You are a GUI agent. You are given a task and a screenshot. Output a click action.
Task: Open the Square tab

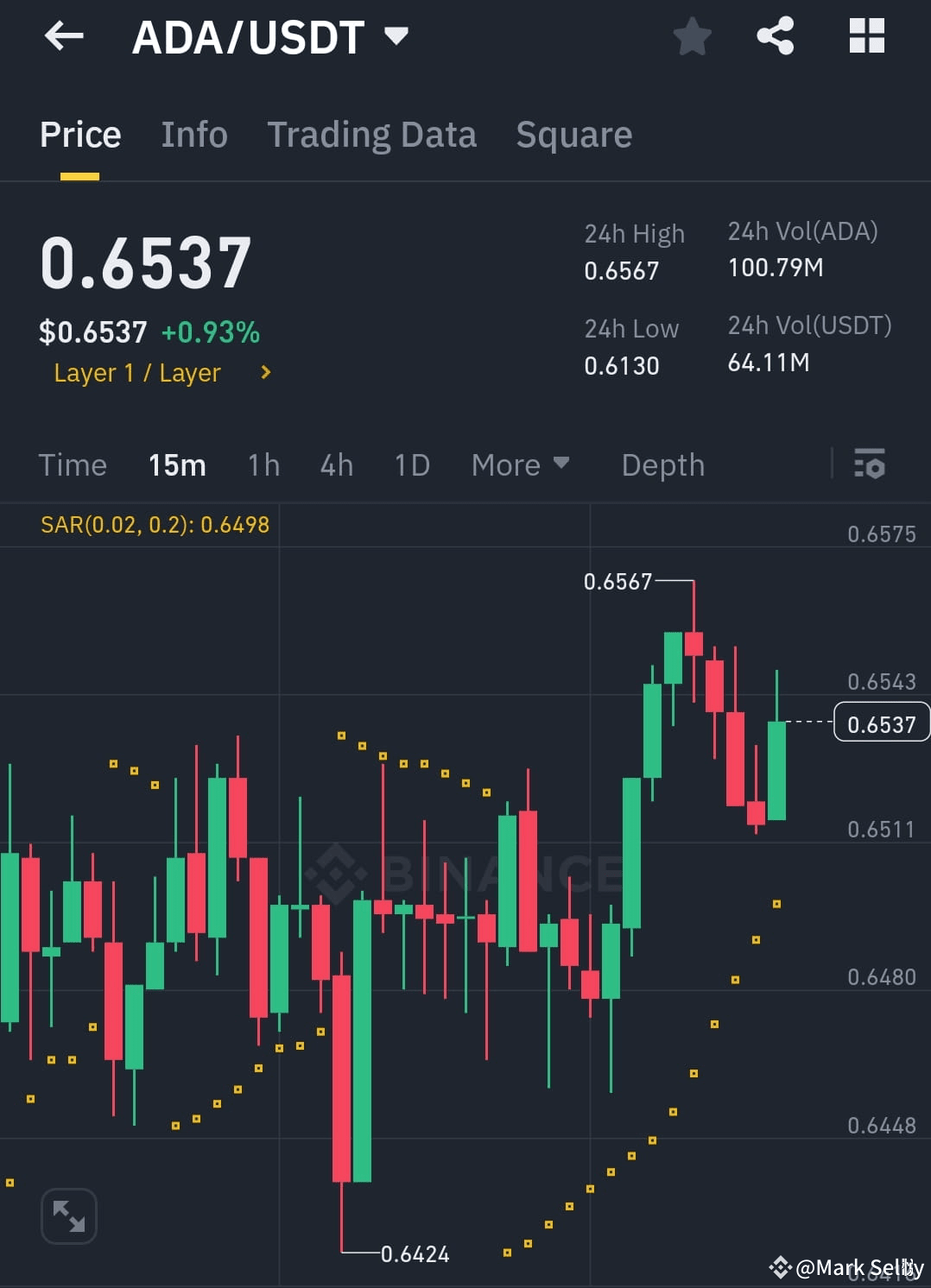pyautogui.click(x=573, y=135)
